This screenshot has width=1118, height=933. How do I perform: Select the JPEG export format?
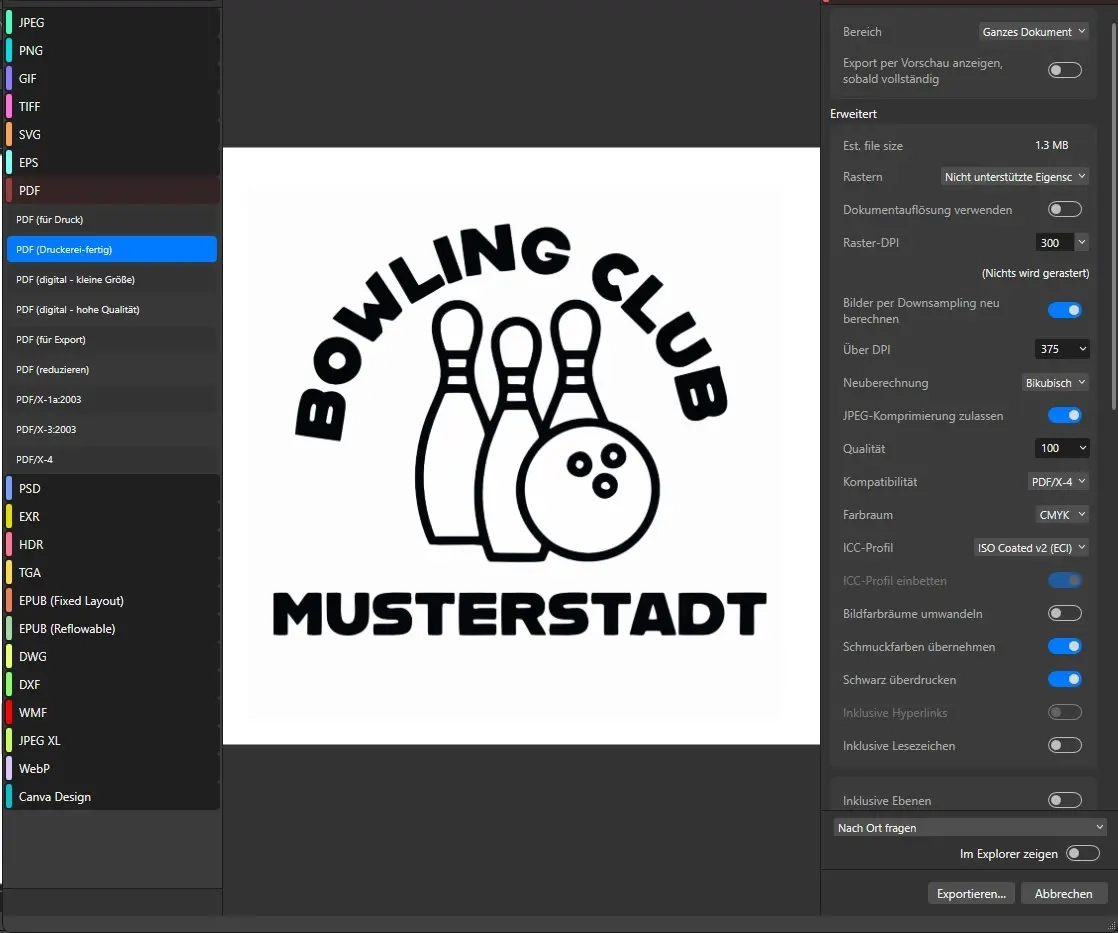click(x=112, y=23)
